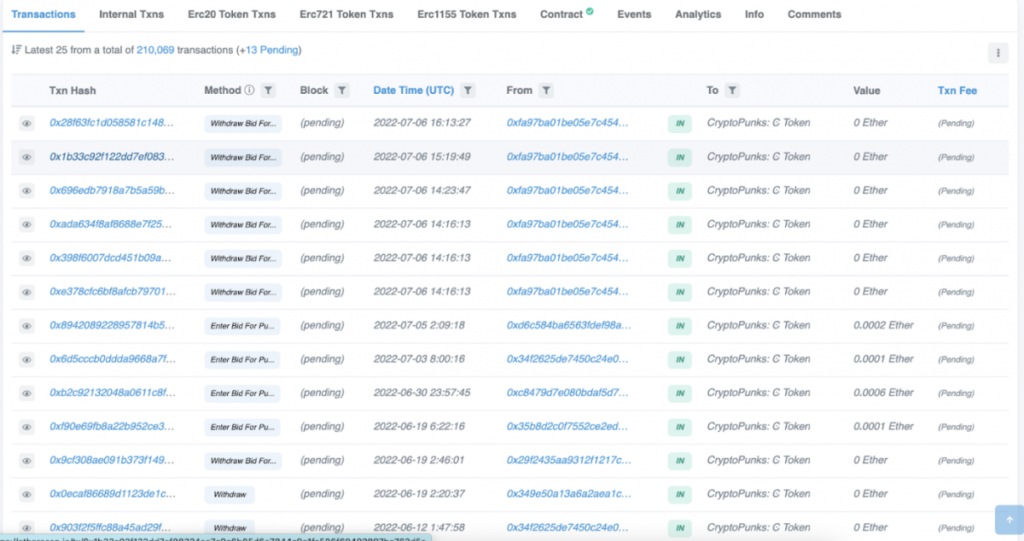Open the From column filter
Viewport: 1024px width, 541px height.
(x=546, y=91)
